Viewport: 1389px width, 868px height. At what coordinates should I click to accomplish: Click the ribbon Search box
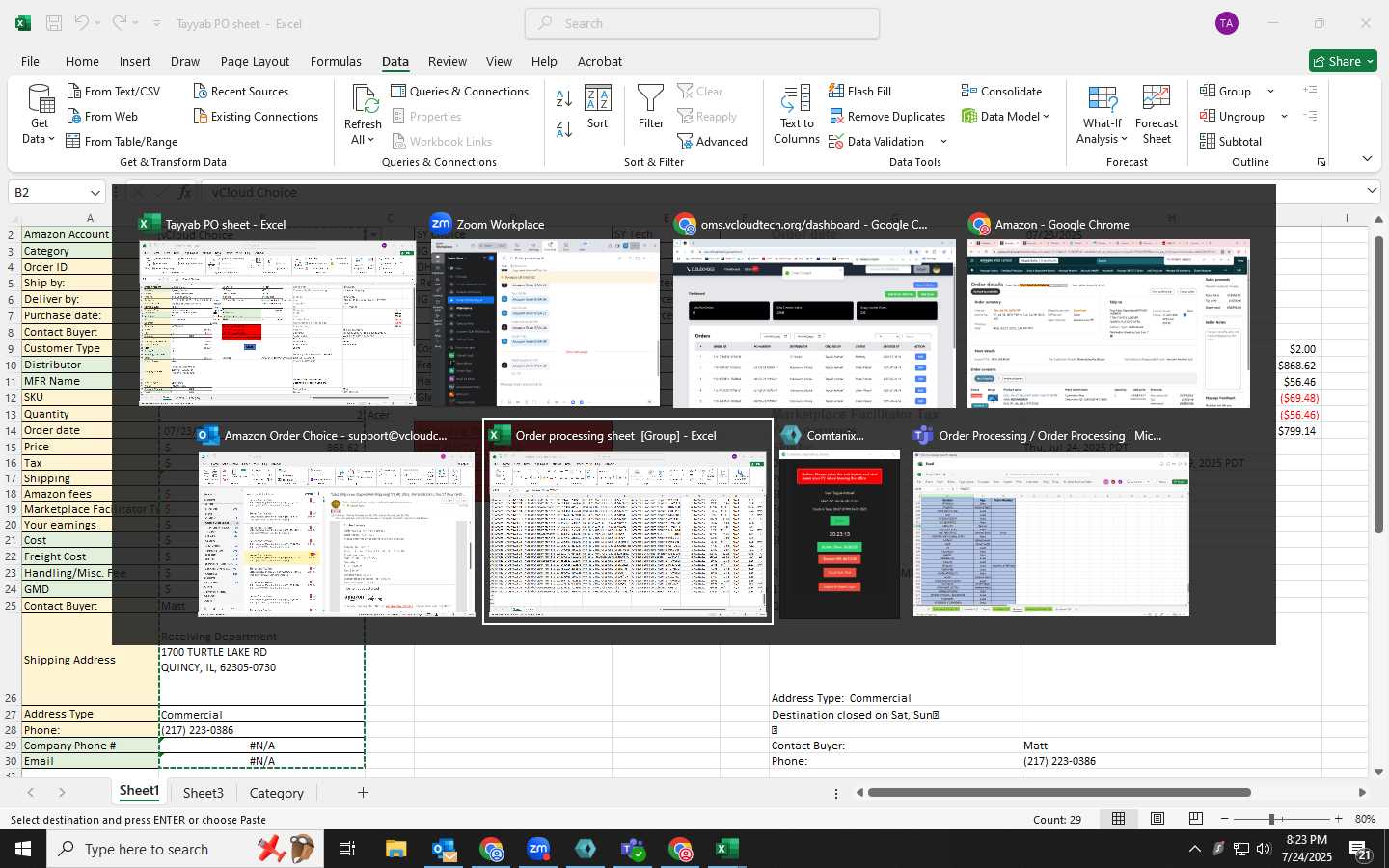click(x=702, y=23)
